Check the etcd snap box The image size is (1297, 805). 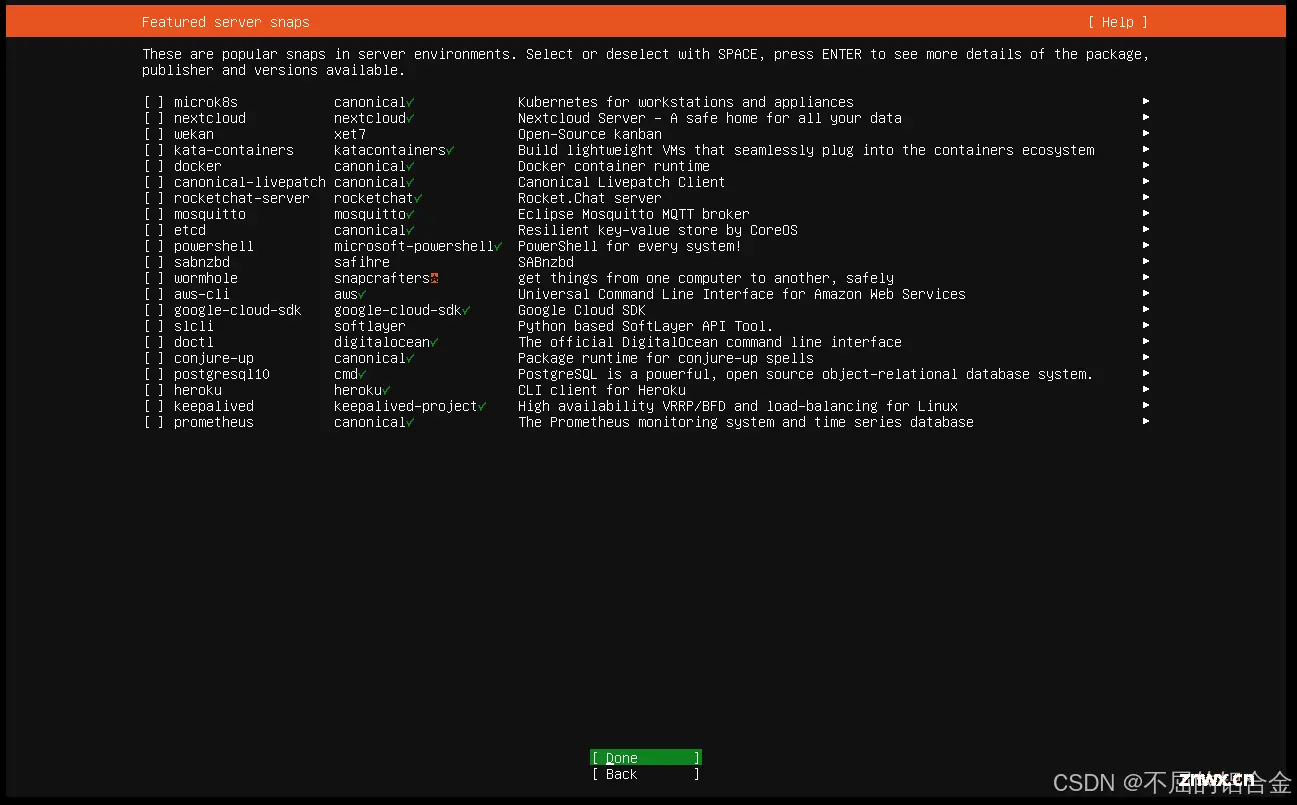tap(153, 230)
